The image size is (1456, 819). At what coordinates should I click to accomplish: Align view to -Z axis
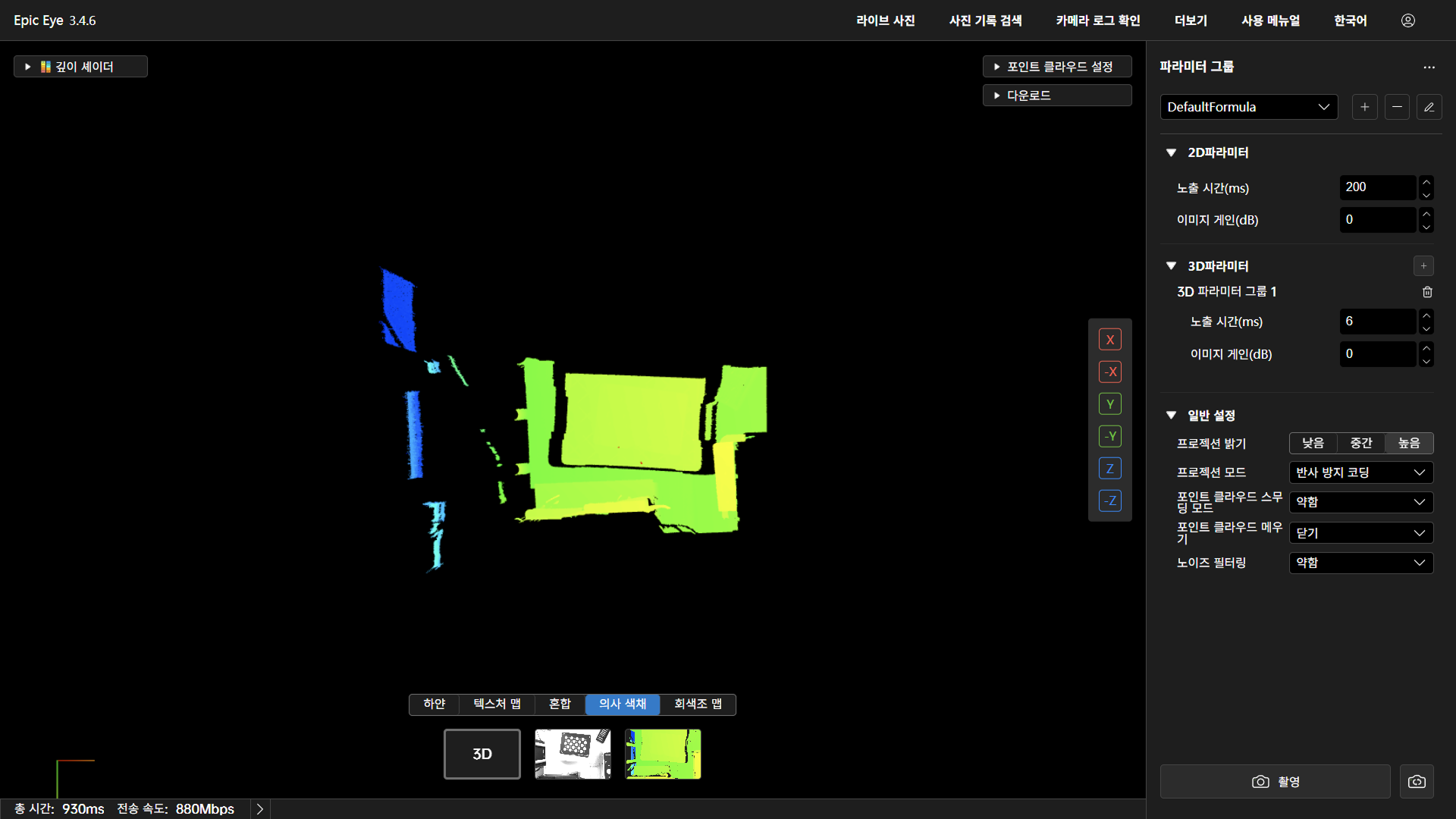click(x=1109, y=500)
